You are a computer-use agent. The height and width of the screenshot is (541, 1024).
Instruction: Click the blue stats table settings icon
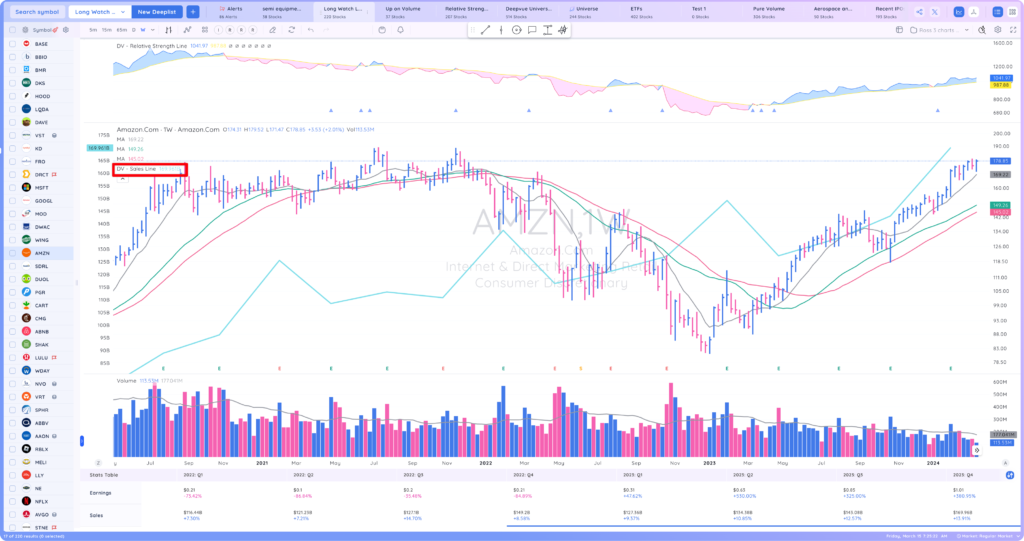click(1010, 475)
